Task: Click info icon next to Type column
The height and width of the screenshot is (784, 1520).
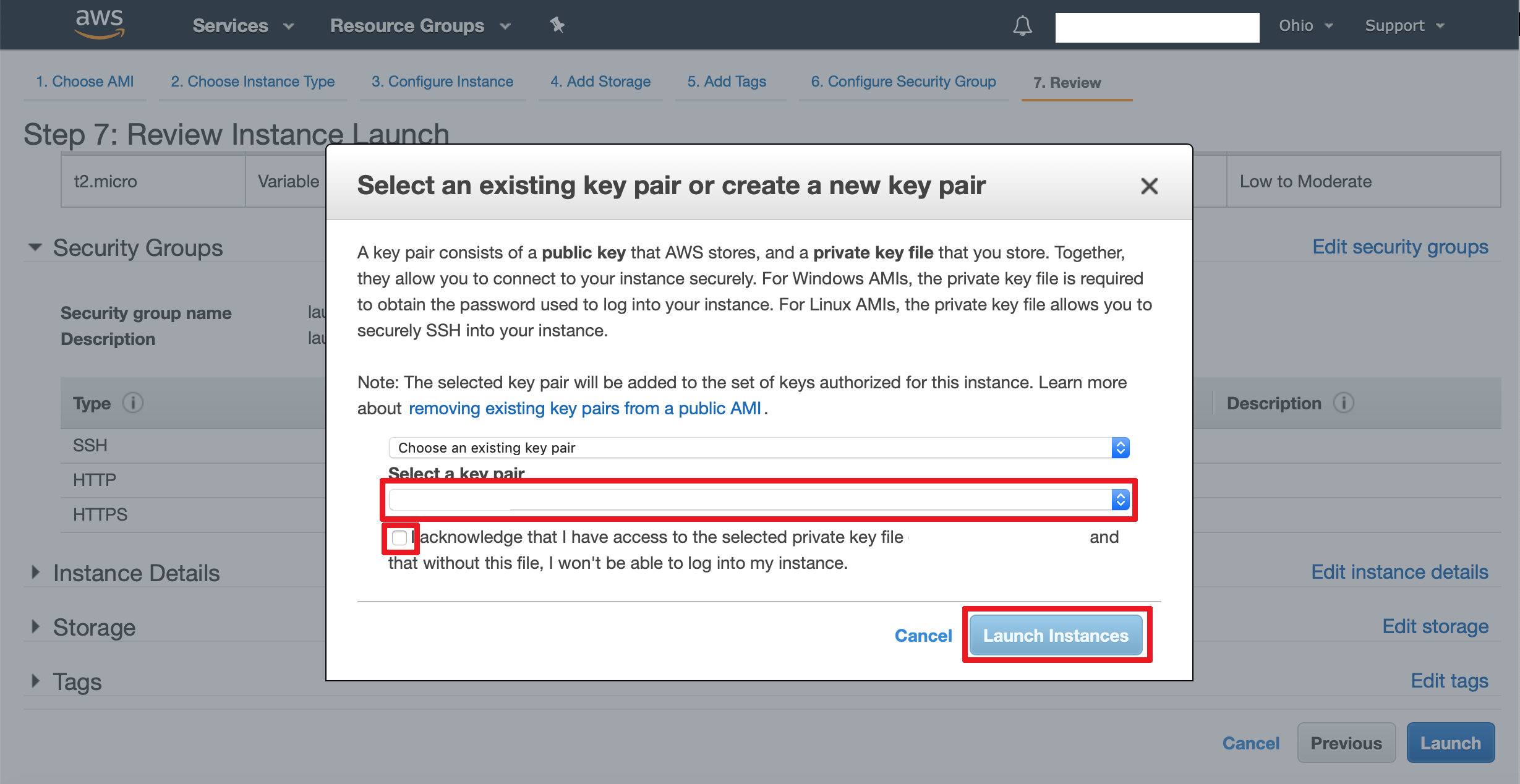Action: [133, 403]
